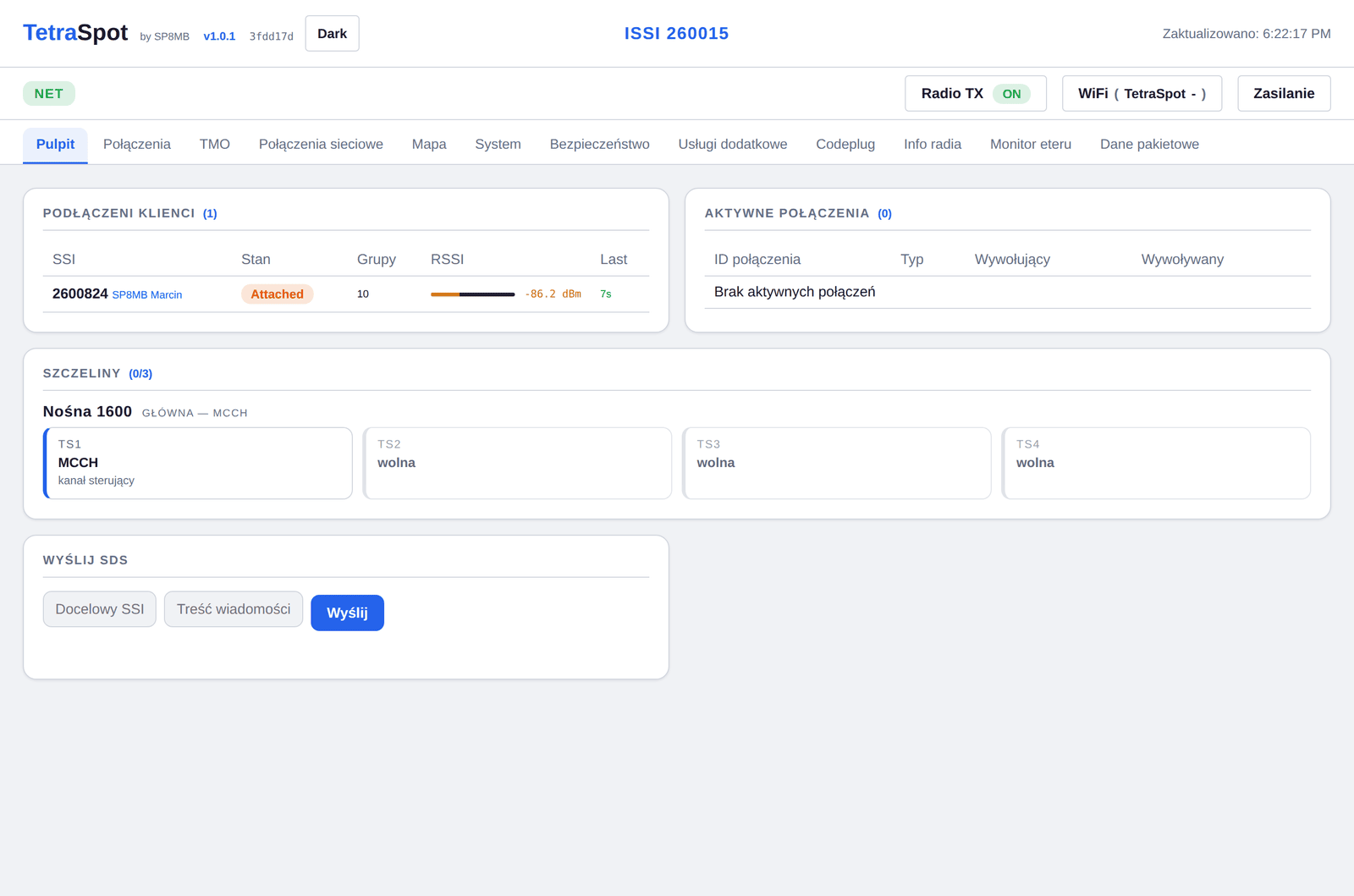
Task: Click the Wywołujący column header
Action: (1012, 260)
